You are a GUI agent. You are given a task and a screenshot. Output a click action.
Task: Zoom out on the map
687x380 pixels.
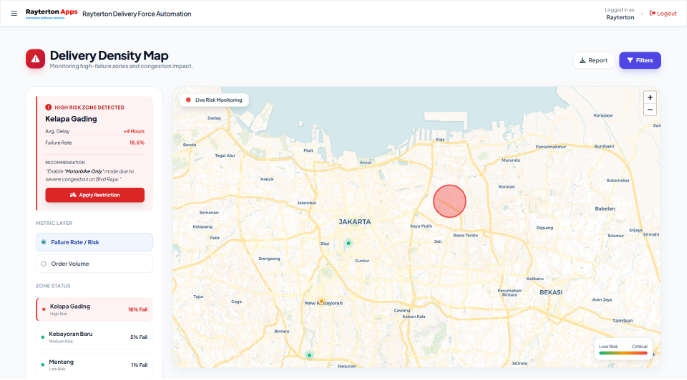(650, 110)
